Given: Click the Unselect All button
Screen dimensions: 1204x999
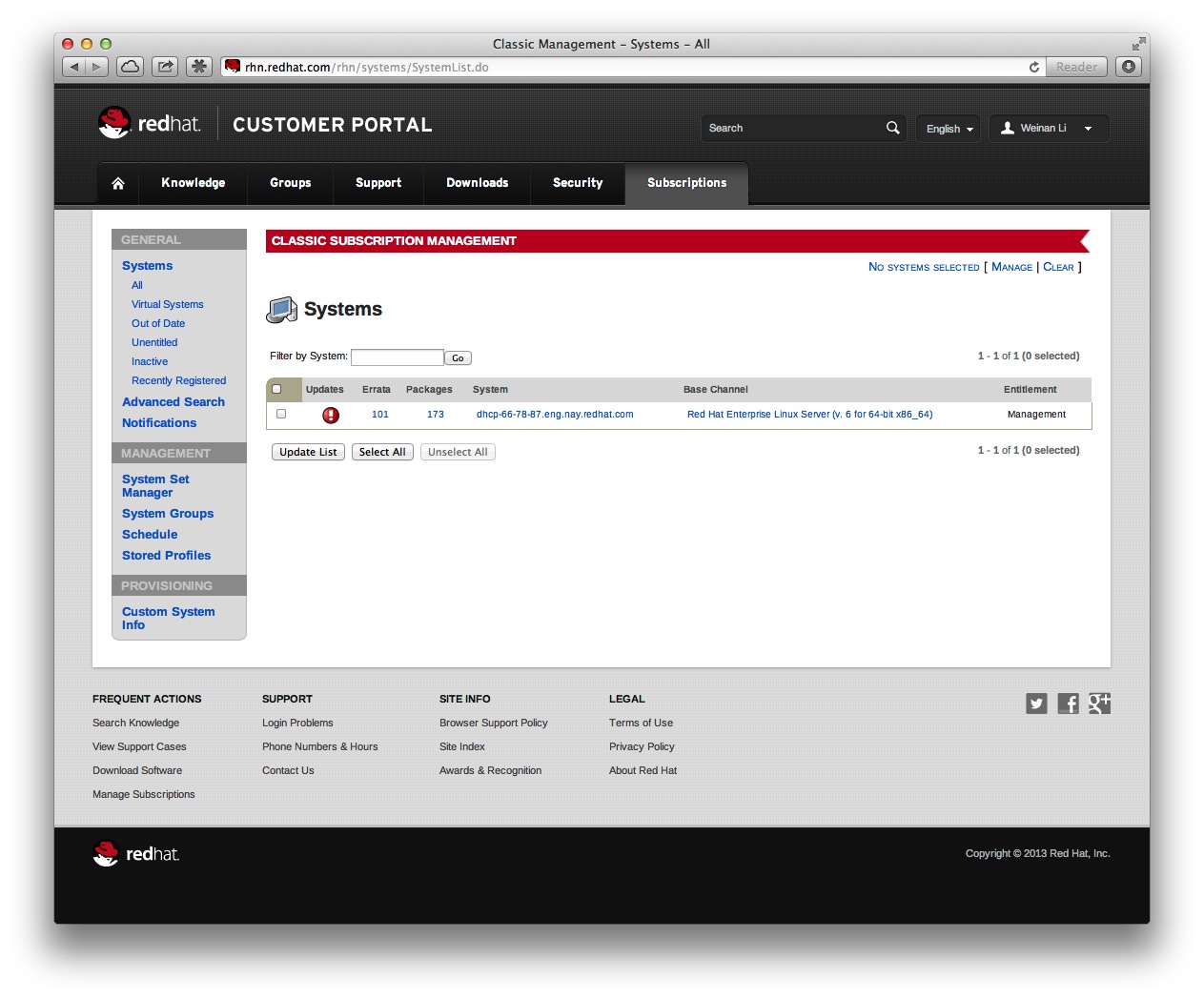Looking at the screenshot, I should pyautogui.click(x=458, y=452).
